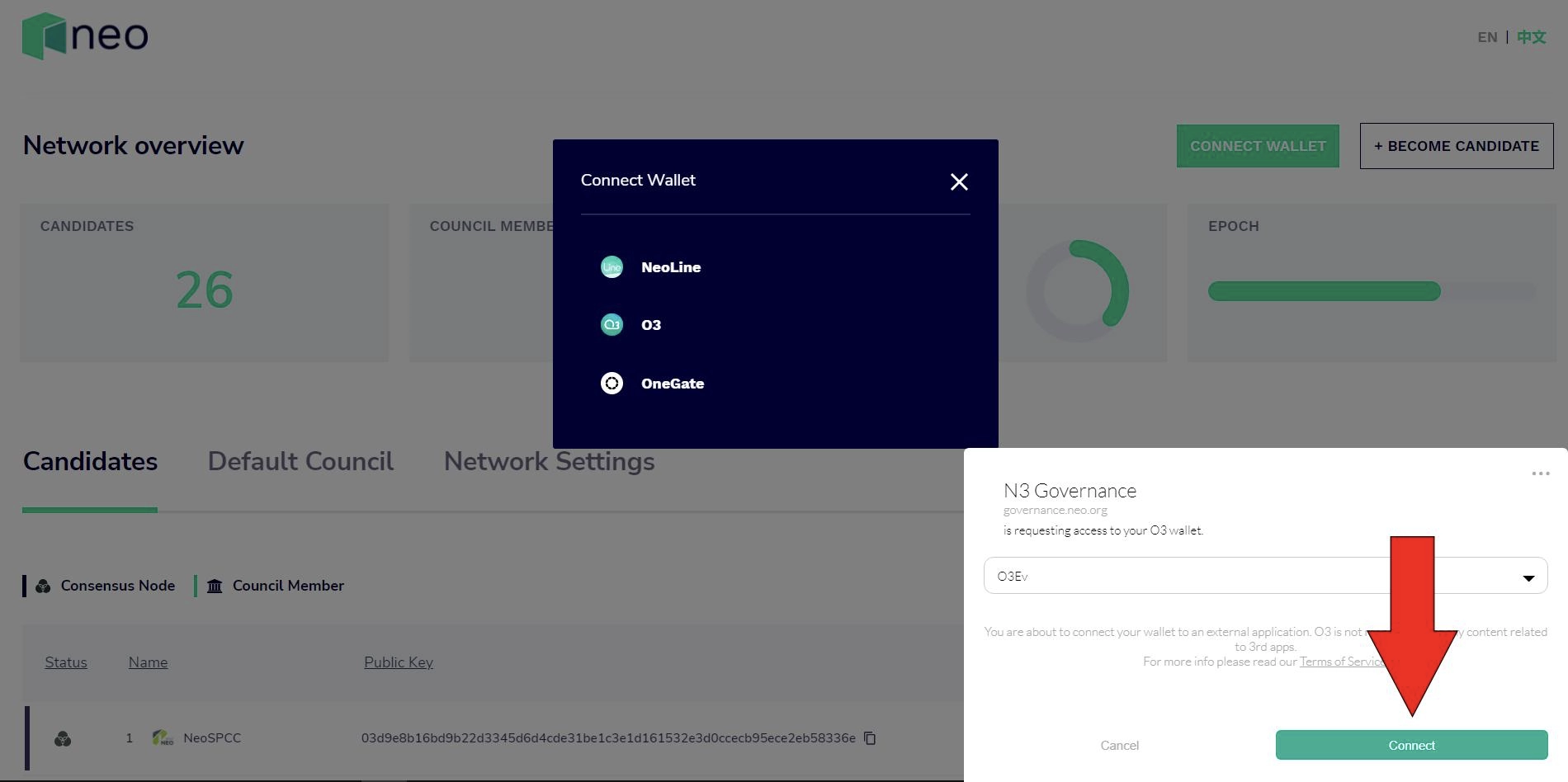
Task: Click N3 Governance popup title
Action: click(x=1070, y=491)
